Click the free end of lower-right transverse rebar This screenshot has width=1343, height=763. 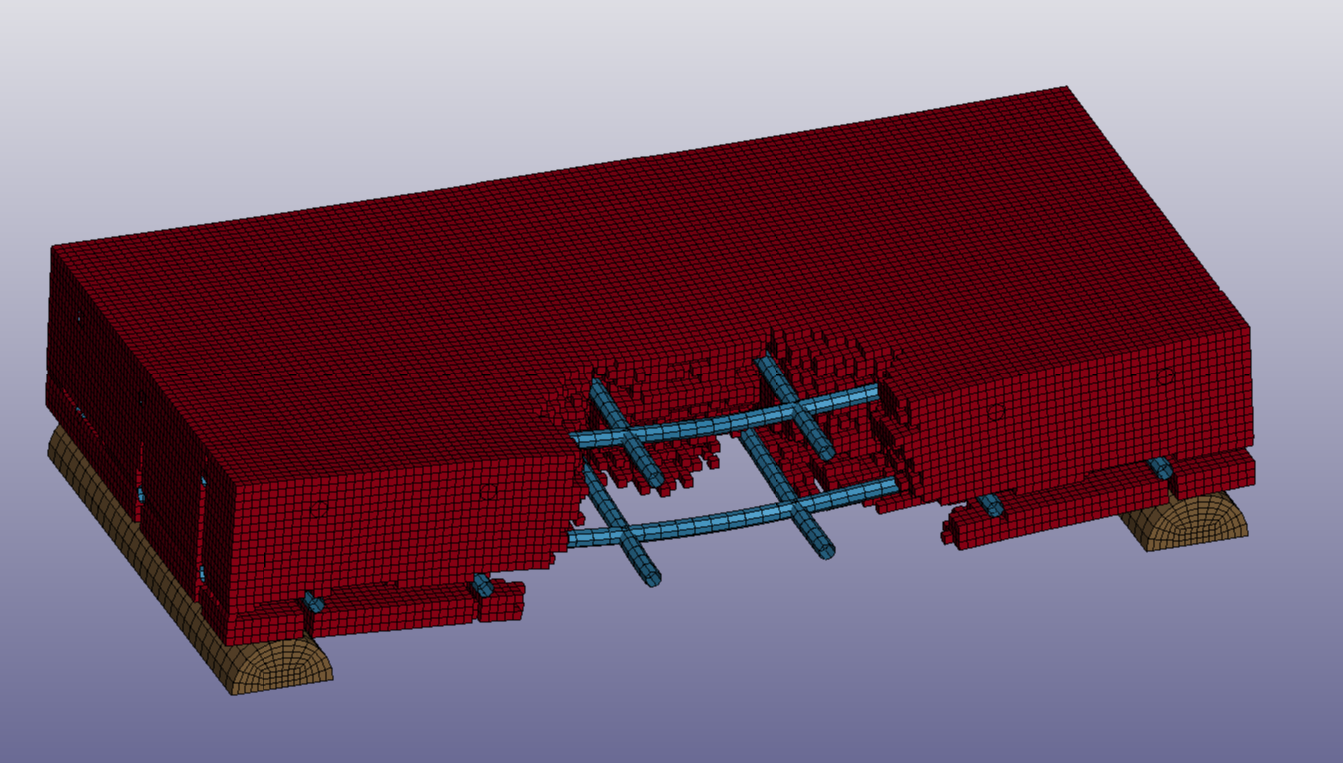pyautogui.click(x=825, y=549)
